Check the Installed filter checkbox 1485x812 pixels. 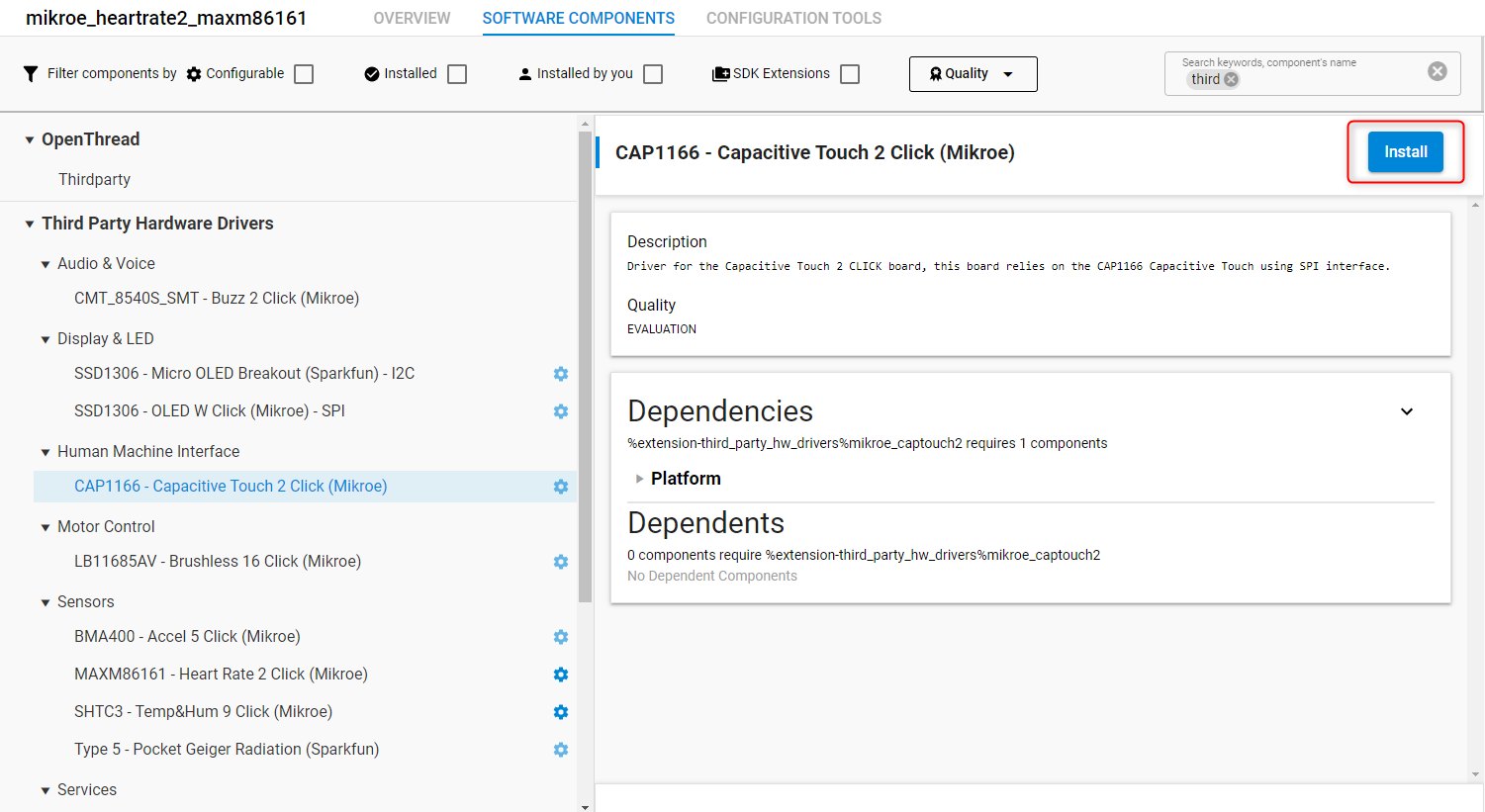tap(457, 74)
